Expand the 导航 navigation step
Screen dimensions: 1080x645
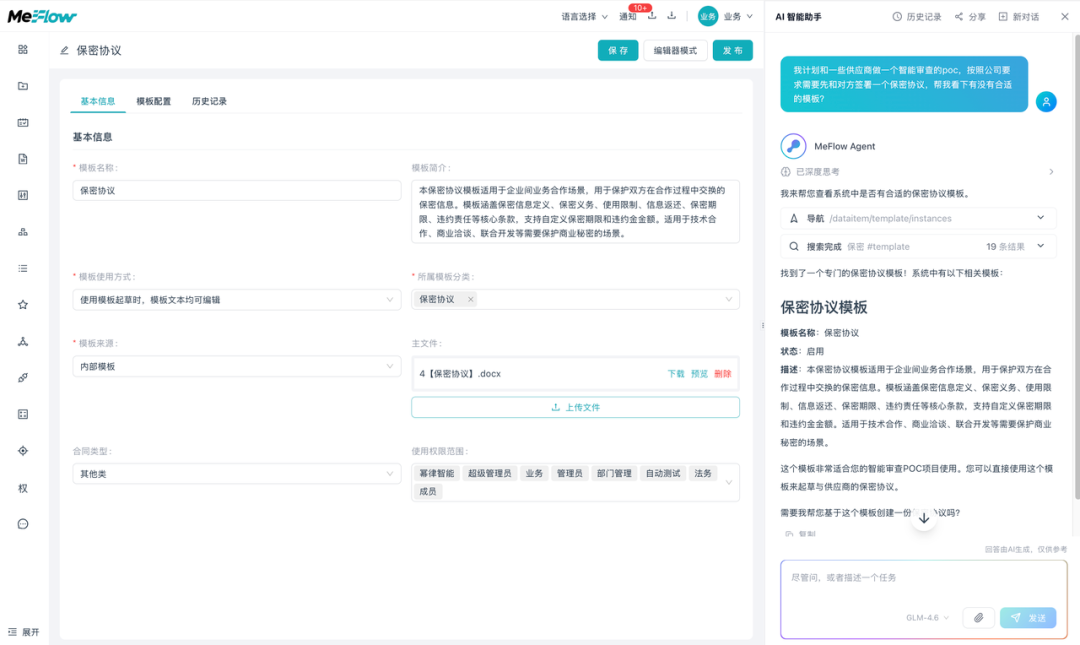[x=917, y=218]
